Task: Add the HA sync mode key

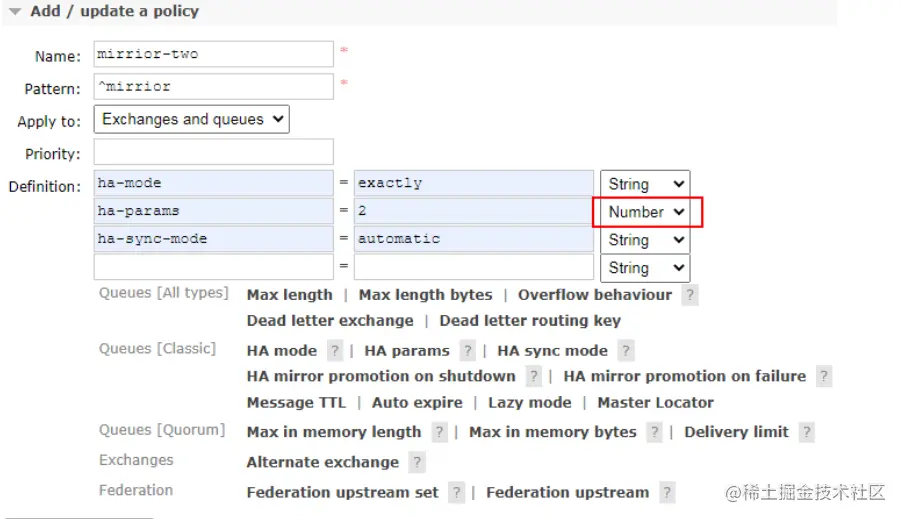Action: (552, 351)
